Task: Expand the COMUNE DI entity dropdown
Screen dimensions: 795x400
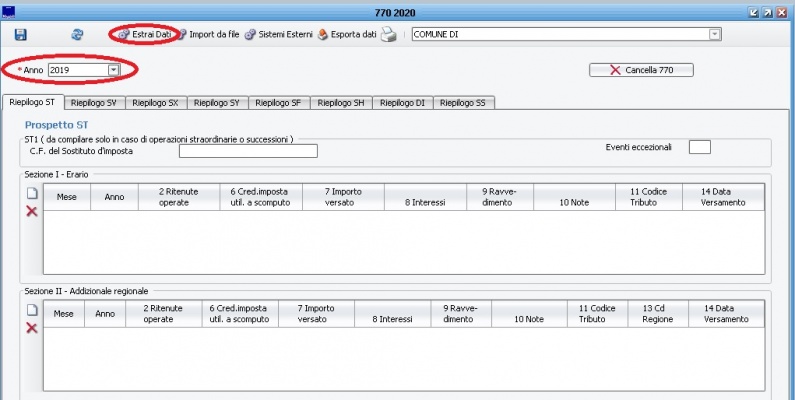Action: click(x=714, y=34)
